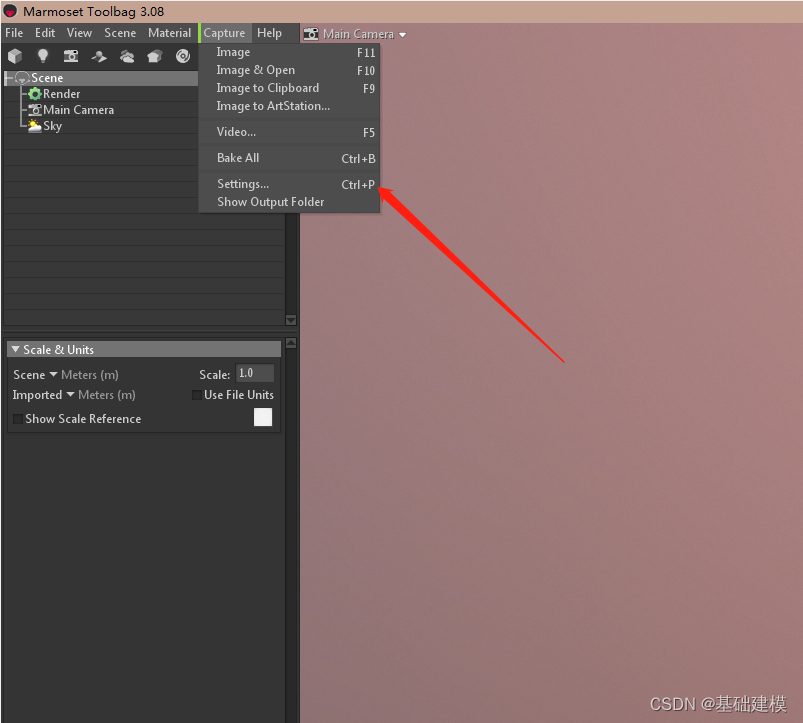803x723 pixels.
Task: Choose Image & Open
Action: (289, 70)
